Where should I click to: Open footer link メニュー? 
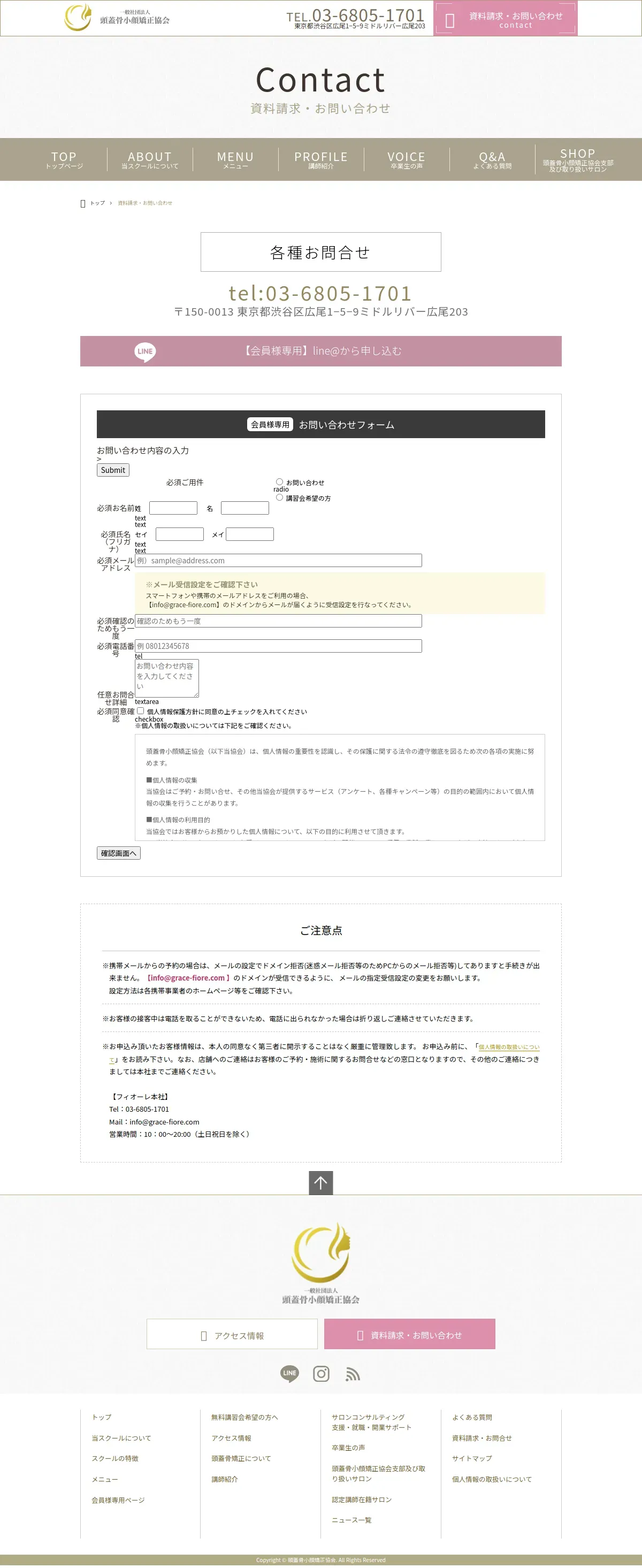pyautogui.click(x=105, y=1479)
